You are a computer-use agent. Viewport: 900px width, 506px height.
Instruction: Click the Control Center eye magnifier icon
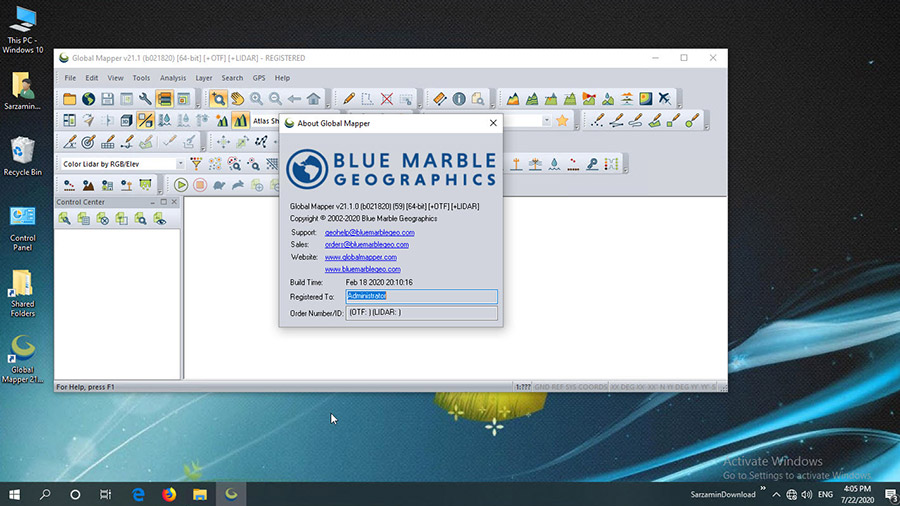click(160, 219)
